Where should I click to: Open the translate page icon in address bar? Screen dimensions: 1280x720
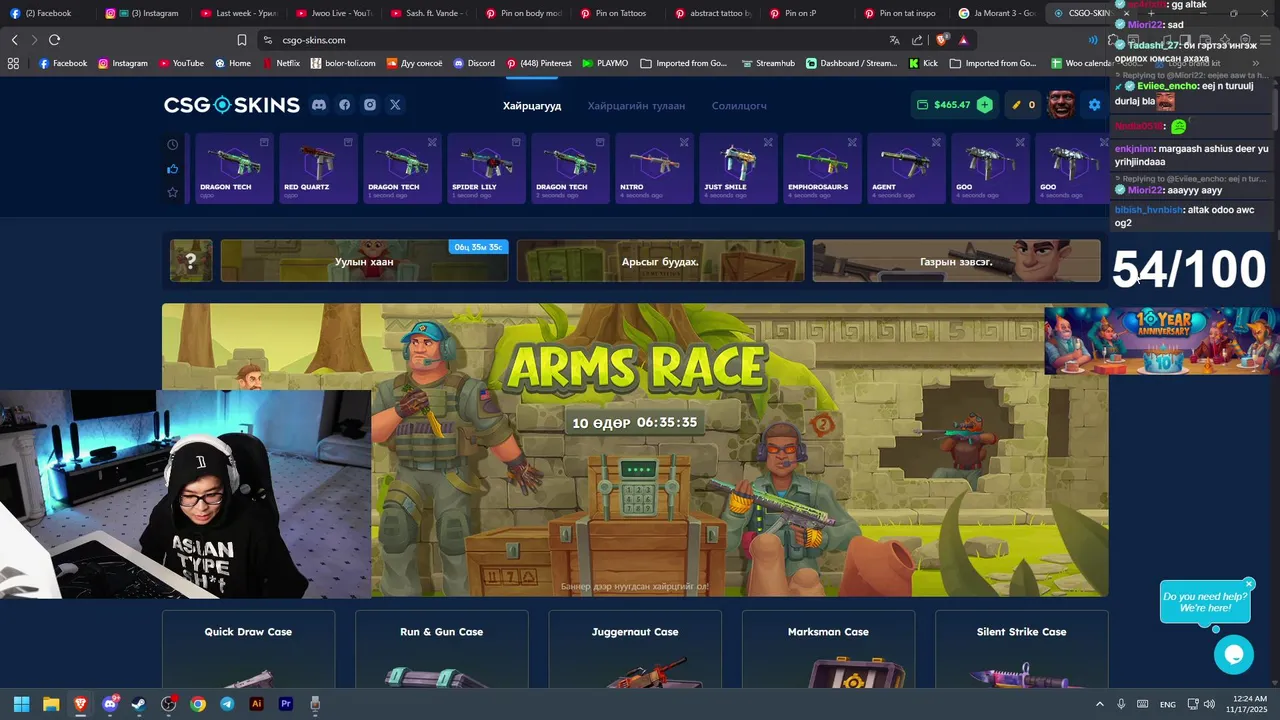894,40
